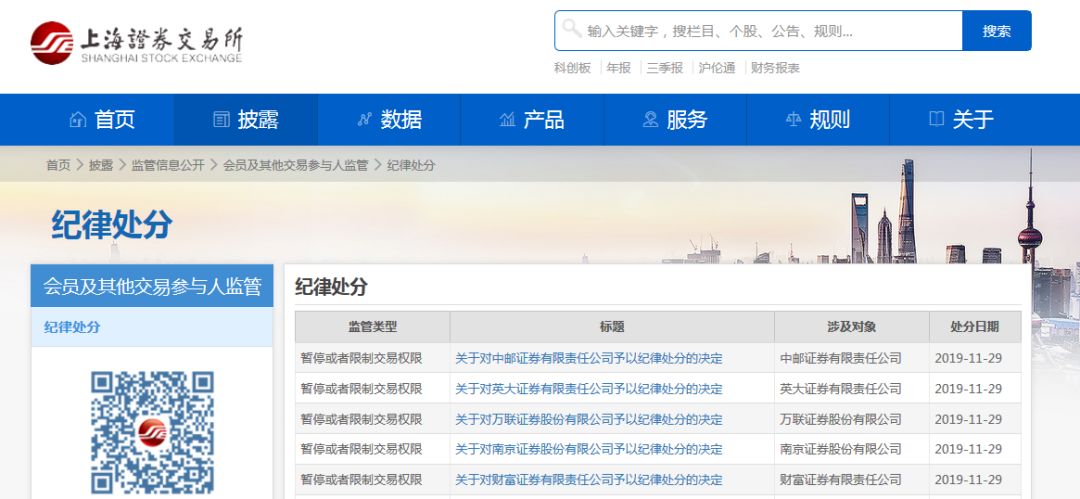
Task: Go to 披露 in the breadcrumb
Action: pyautogui.click(x=101, y=165)
